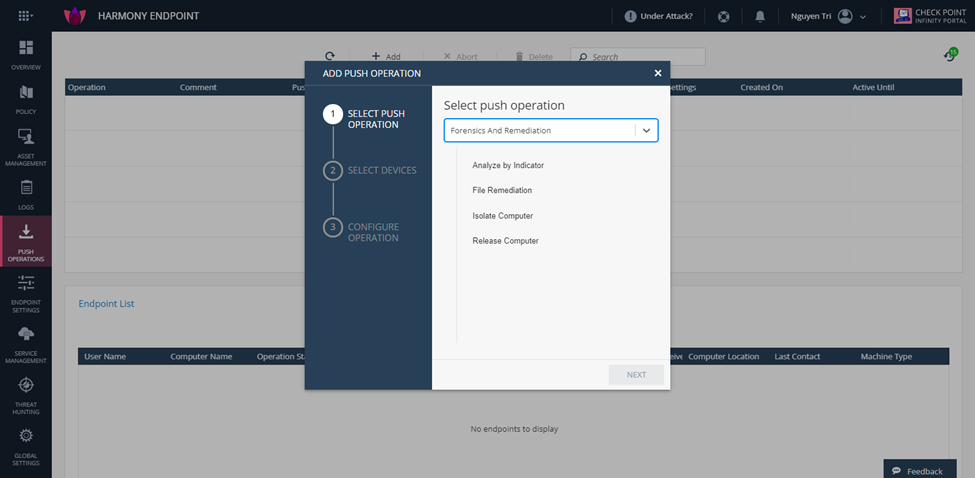This screenshot has width=975, height=478.
Task: Click the Computer Name column header
Action: click(201, 357)
